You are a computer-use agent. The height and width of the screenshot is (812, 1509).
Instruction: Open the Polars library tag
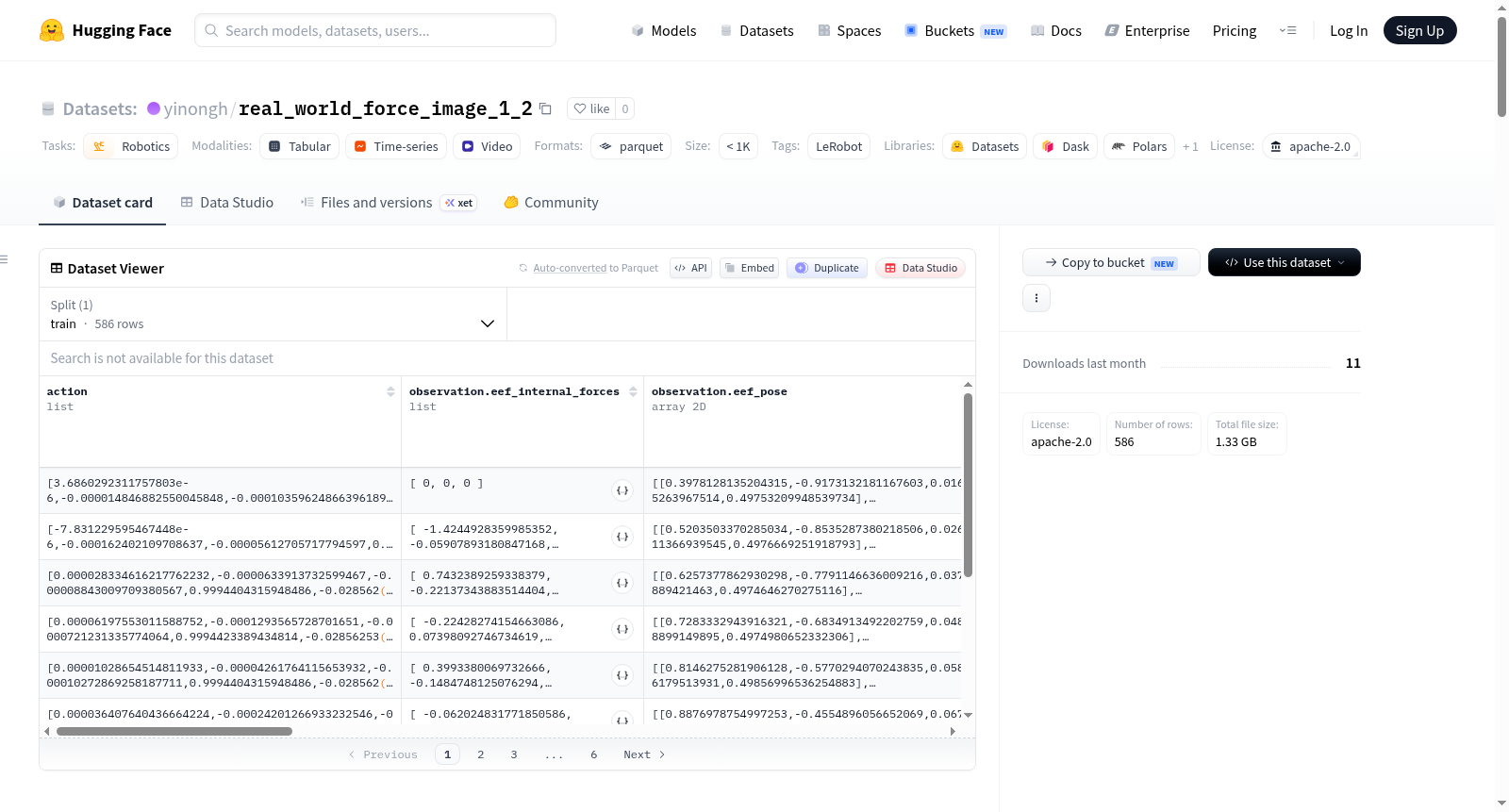pos(1139,146)
